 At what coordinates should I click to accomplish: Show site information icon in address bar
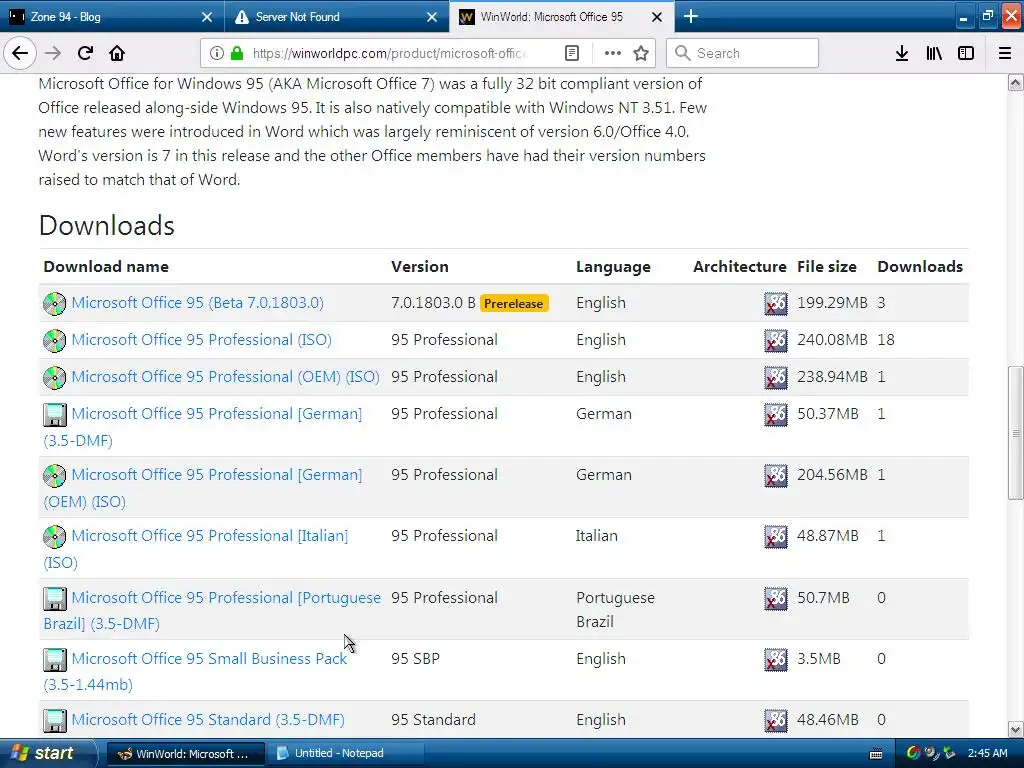click(x=217, y=53)
